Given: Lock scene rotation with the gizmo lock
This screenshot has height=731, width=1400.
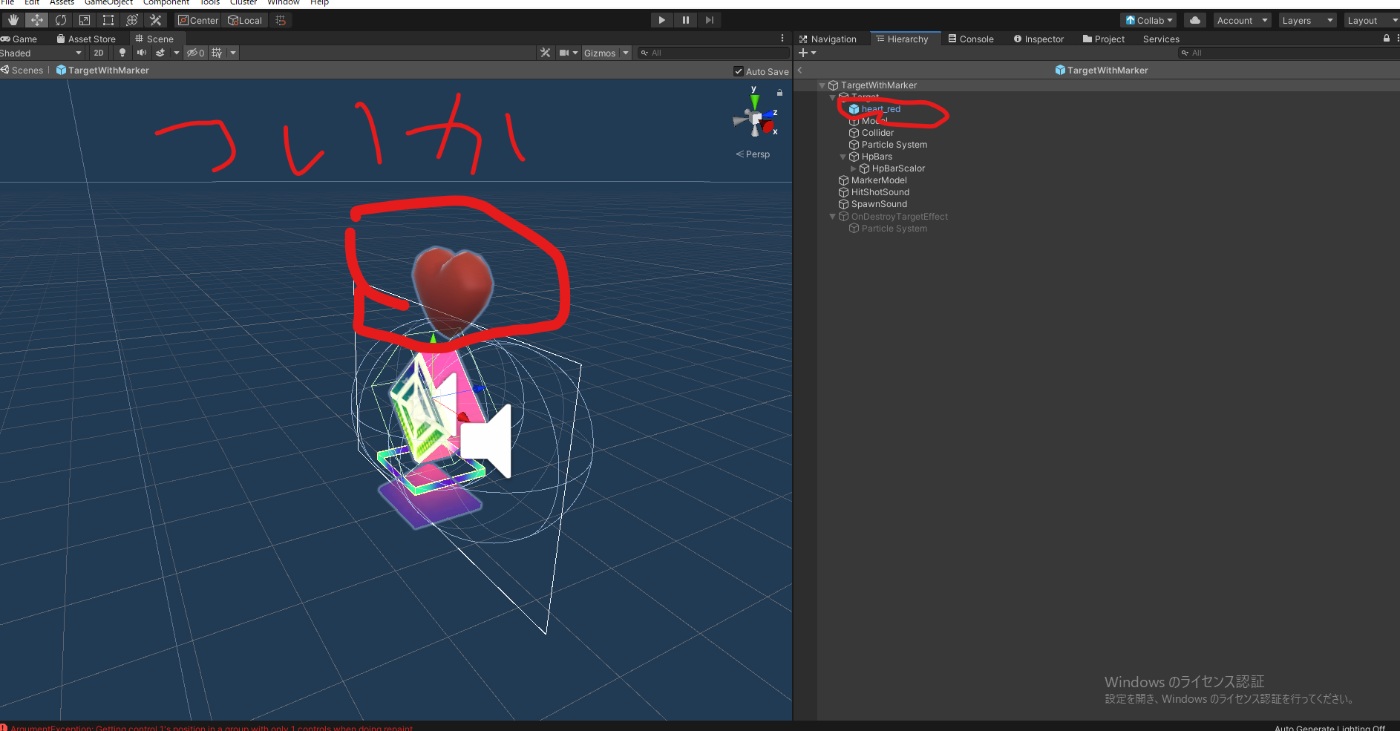Looking at the screenshot, I should [x=779, y=93].
